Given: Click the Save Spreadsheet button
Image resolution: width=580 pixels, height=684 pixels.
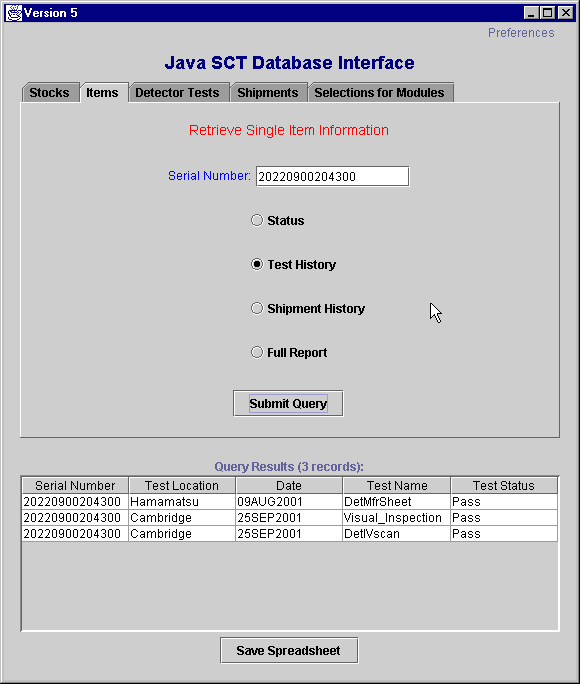Looking at the screenshot, I should pos(289,650).
